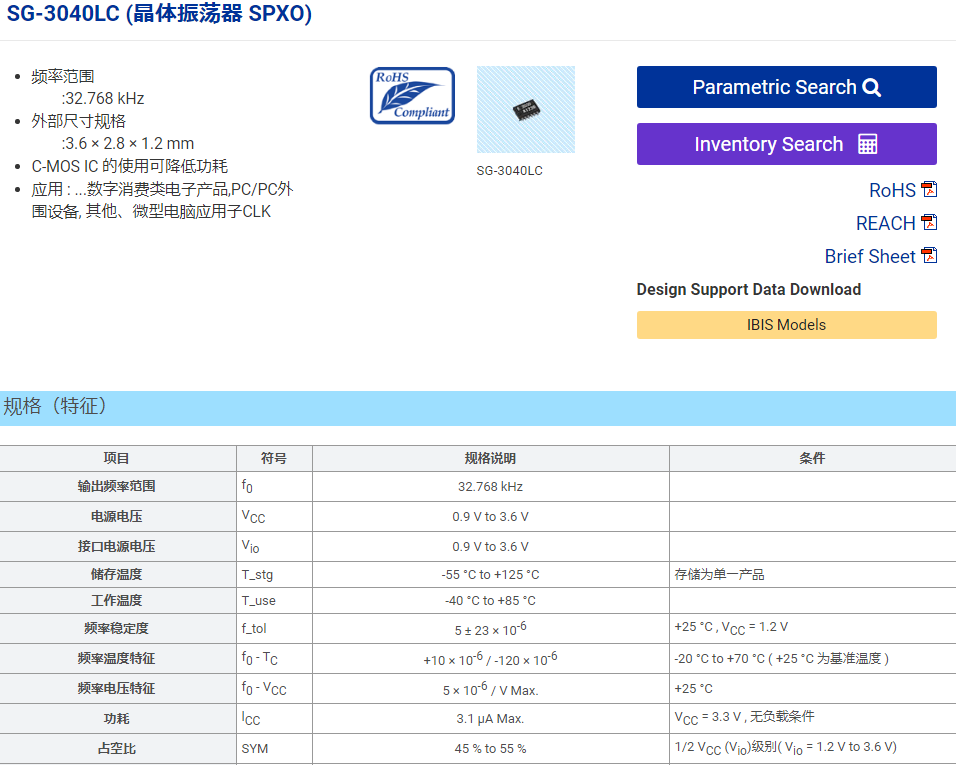Click the 3.1 µA Max. value cell
Viewport: 956px width, 765px height.
pyautogui.click(x=490, y=718)
